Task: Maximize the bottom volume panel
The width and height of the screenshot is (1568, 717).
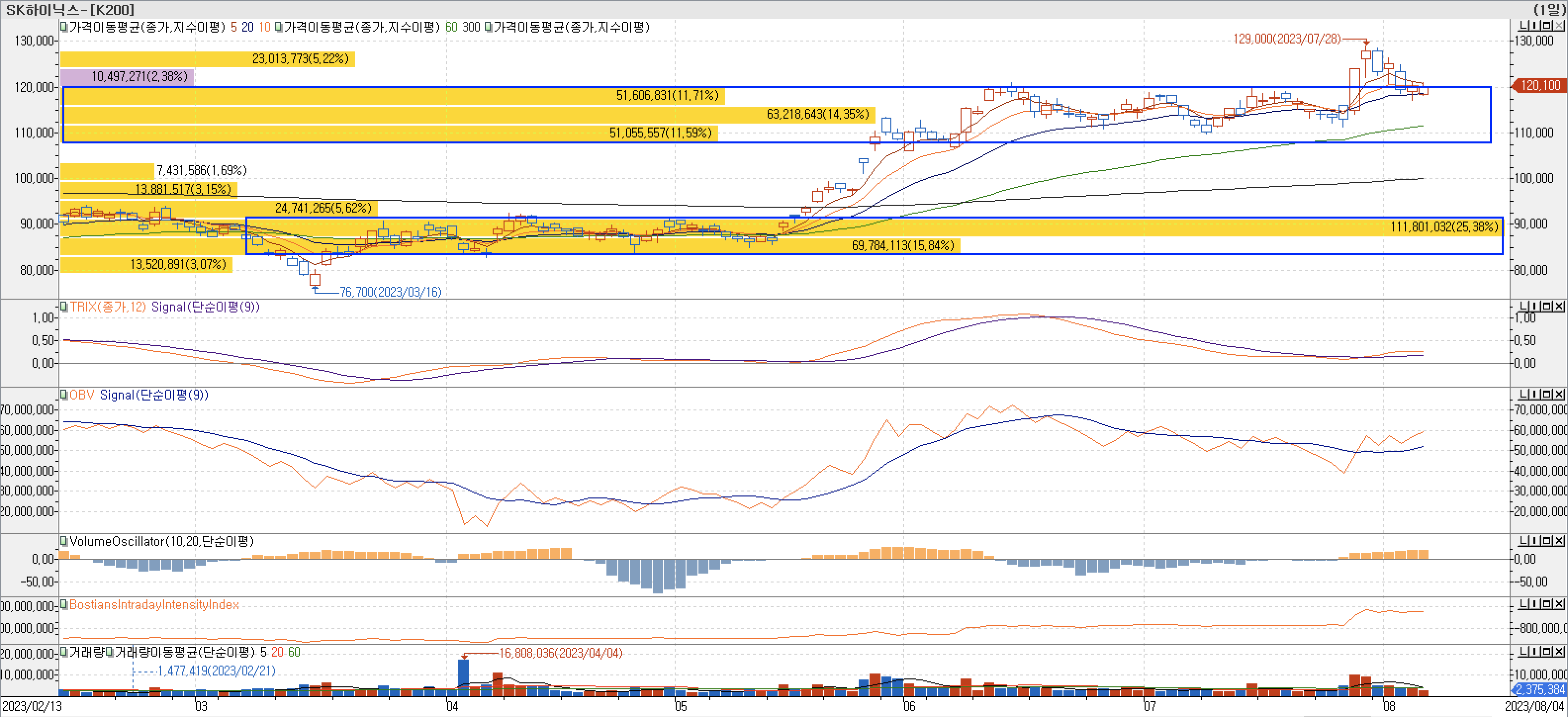Action: pyautogui.click(x=1547, y=651)
